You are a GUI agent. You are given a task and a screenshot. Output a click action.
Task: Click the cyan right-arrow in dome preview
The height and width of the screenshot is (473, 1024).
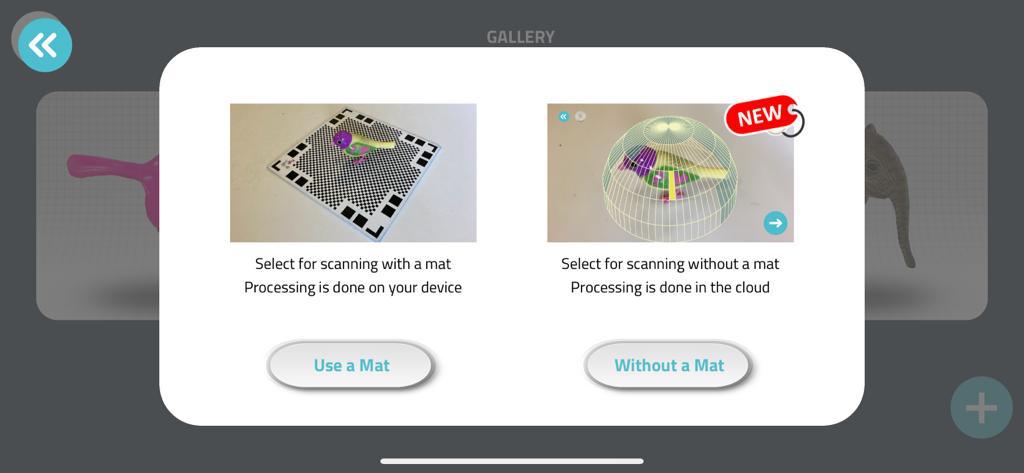[775, 223]
